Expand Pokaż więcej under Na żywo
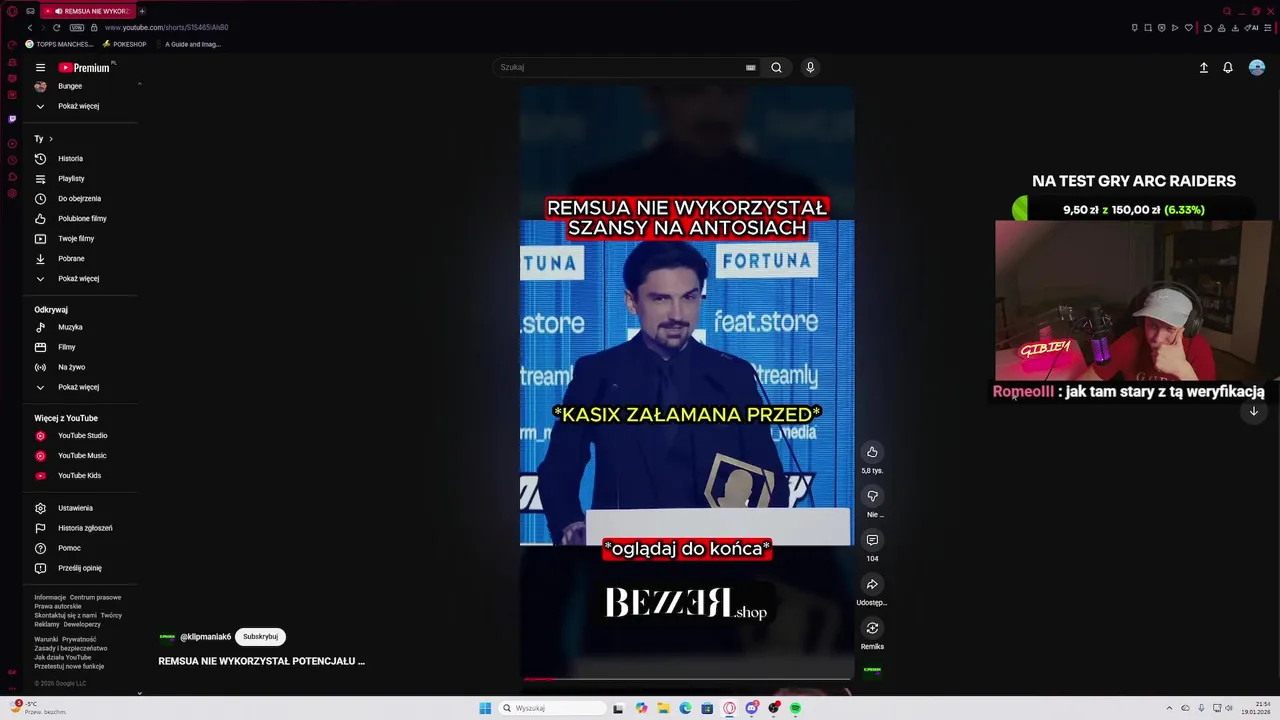1280x720 pixels. 80,387
